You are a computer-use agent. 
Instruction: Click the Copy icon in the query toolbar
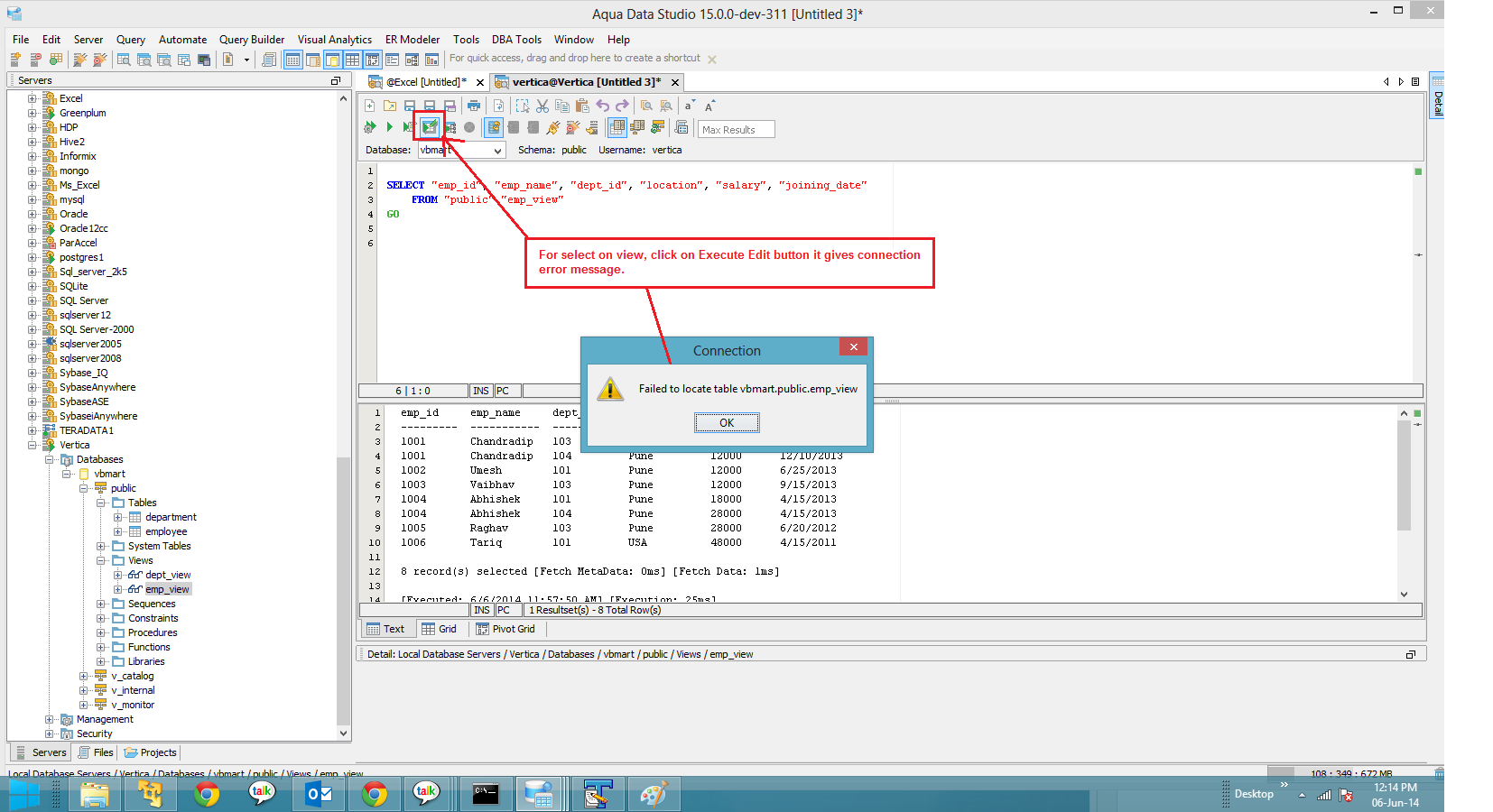click(562, 106)
